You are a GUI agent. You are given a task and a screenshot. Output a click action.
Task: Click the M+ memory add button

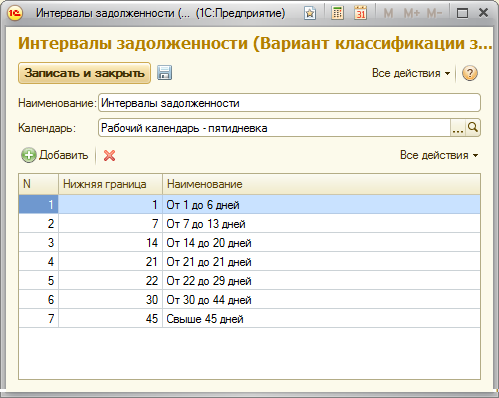(x=412, y=13)
